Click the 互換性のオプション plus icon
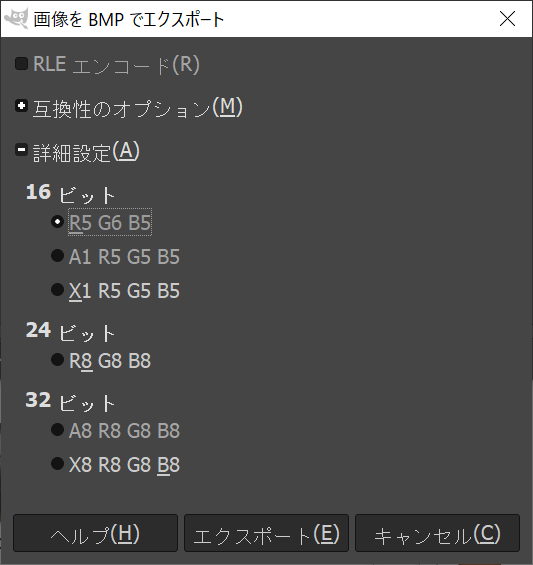Screen dimensions: 533x565 [x=21, y=106]
